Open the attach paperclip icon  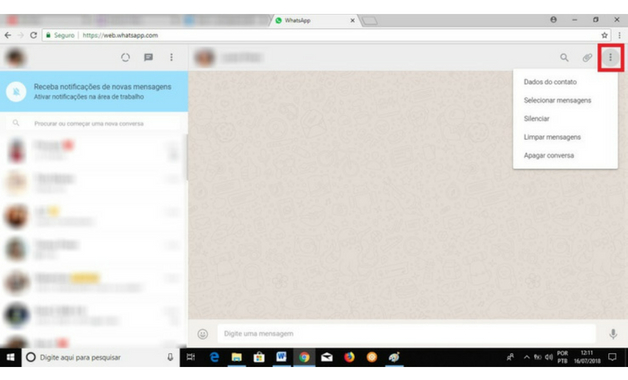tap(587, 58)
